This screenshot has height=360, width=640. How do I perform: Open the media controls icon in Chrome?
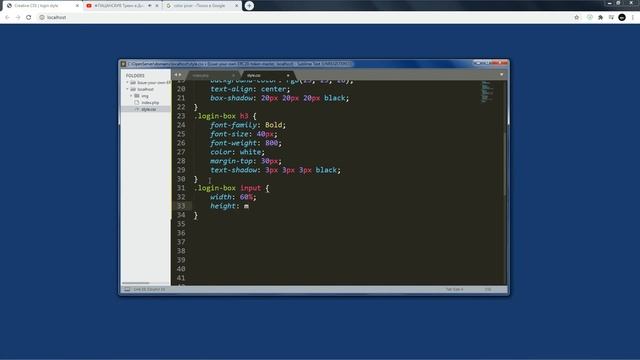(611, 17)
